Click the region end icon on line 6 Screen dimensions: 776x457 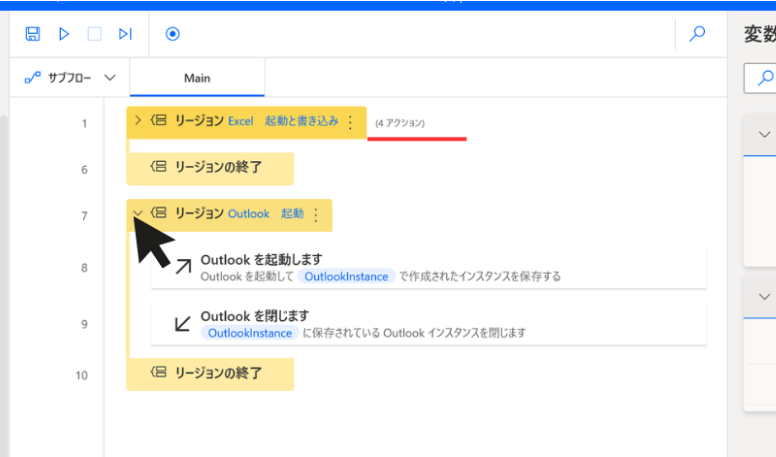[x=158, y=166]
